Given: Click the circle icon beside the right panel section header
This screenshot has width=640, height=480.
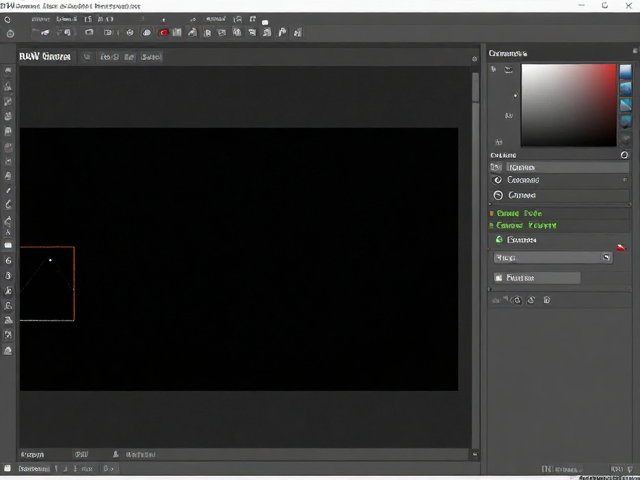Looking at the screenshot, I should coord(624,155).
